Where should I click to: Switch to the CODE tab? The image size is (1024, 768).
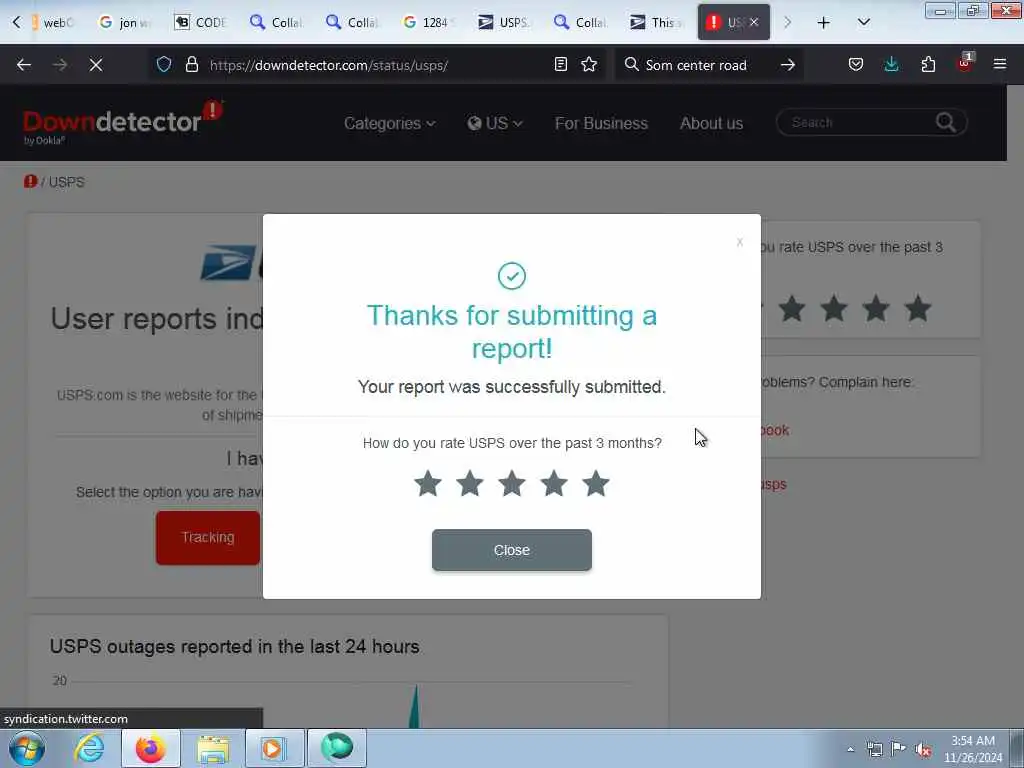tap(200, 22)
